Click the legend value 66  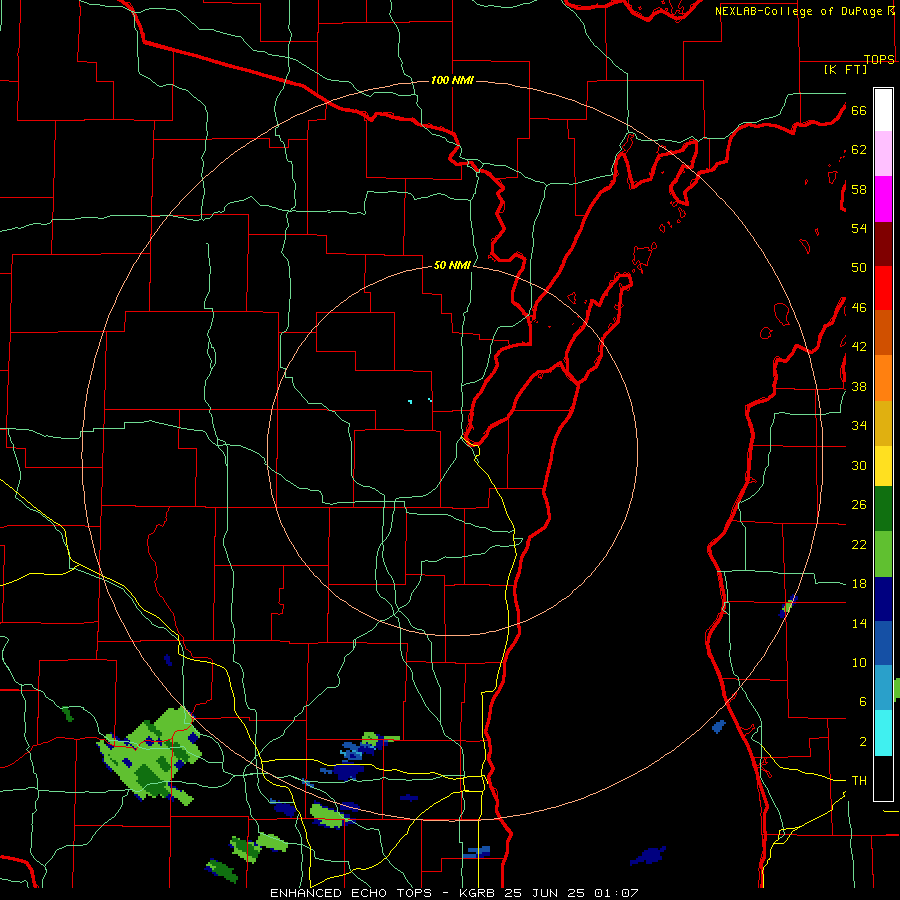(x=859, y=110)
